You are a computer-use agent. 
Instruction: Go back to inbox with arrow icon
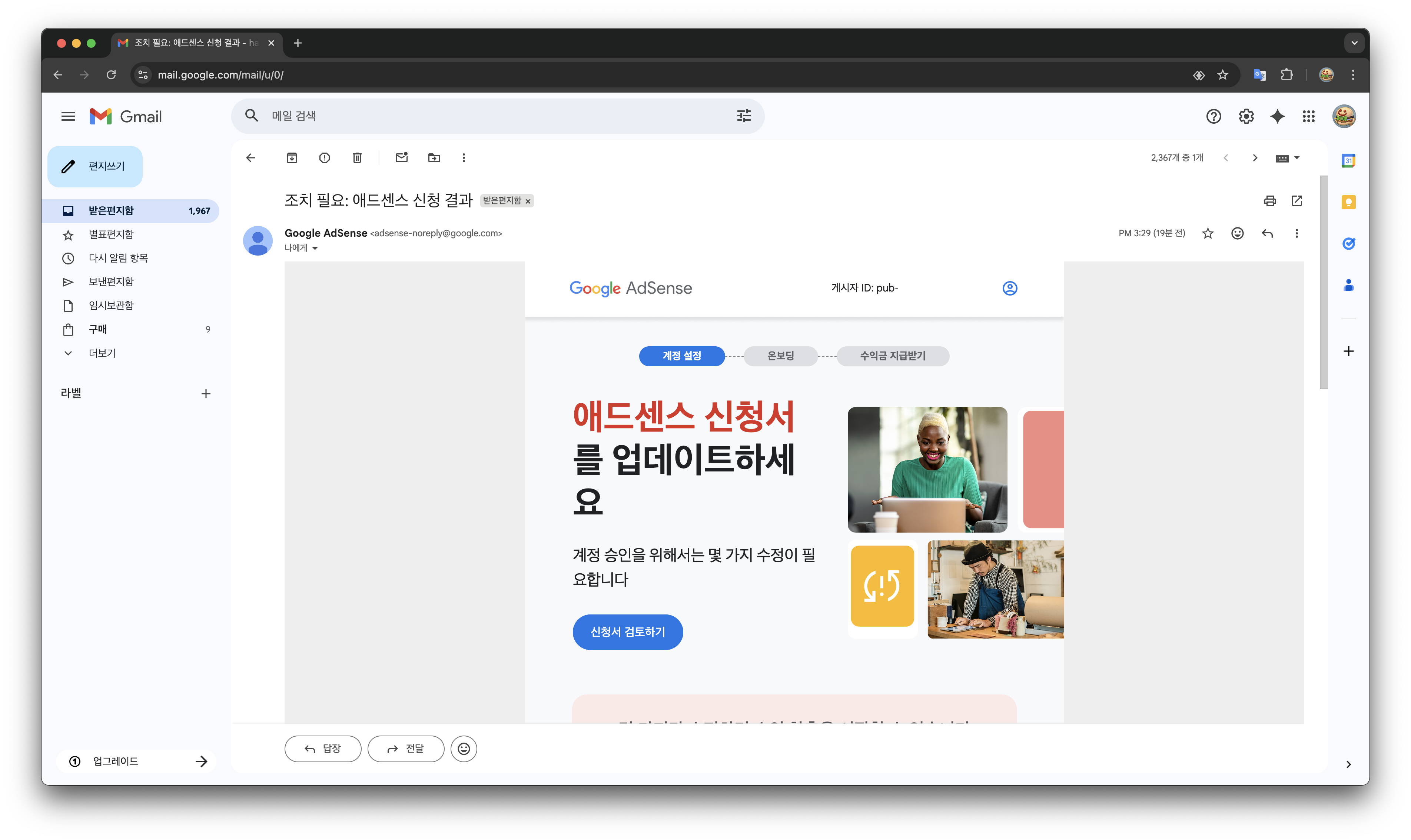coord(251,158)
